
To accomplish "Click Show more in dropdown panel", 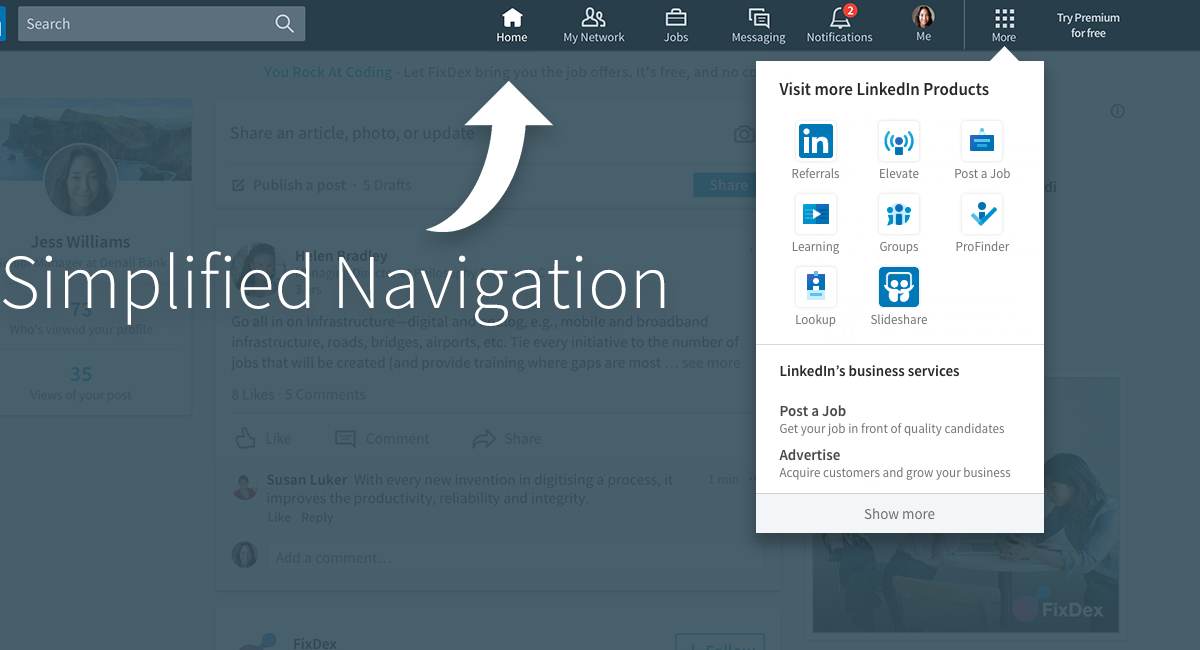I will coord(899,513).
